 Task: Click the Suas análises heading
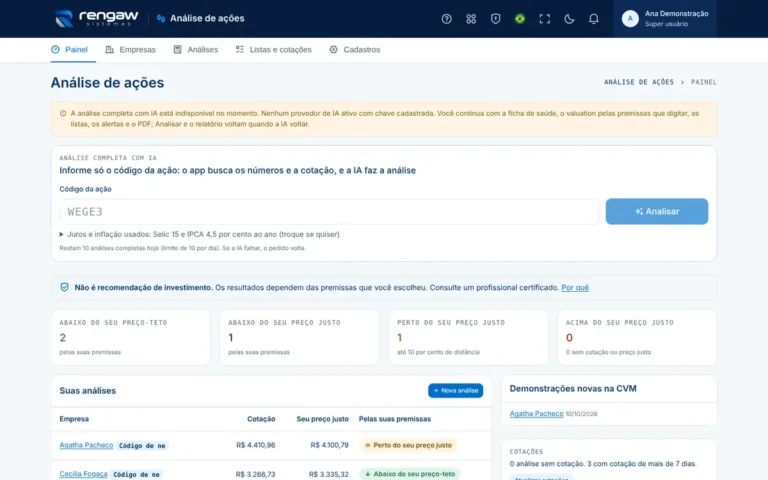[x=88, y=391]
